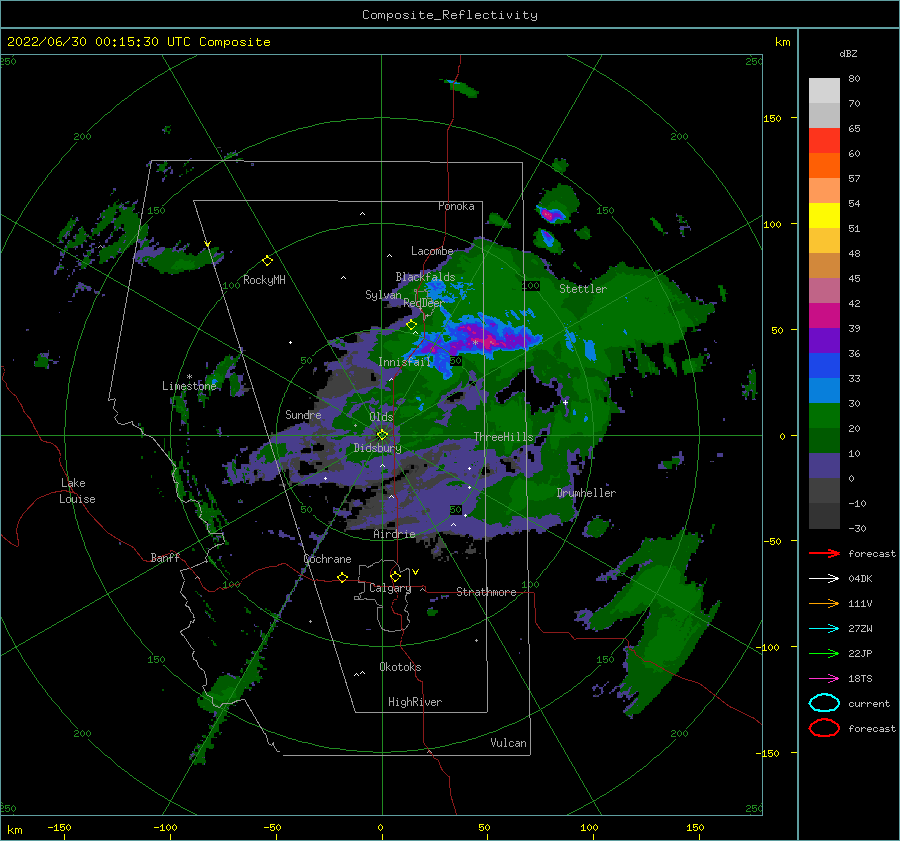Click the Didsbury city label
Image resolution: width=900 pixels, height=841 pixels.
tap(378, 448)
